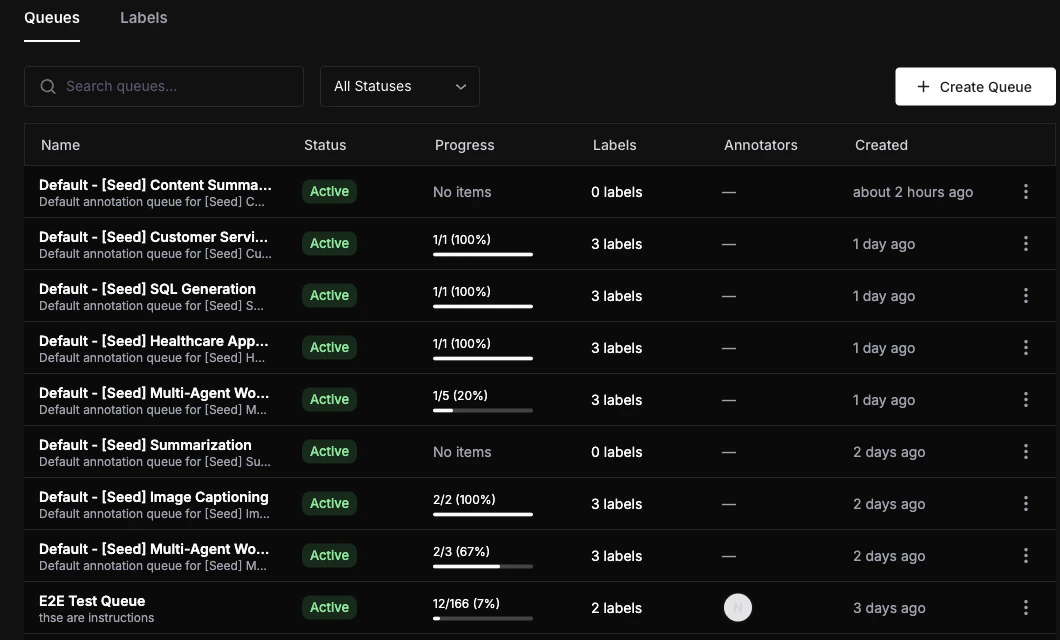
Task: Open options menu for Default - [Seed] SQL Generation
Action: 1025,295
